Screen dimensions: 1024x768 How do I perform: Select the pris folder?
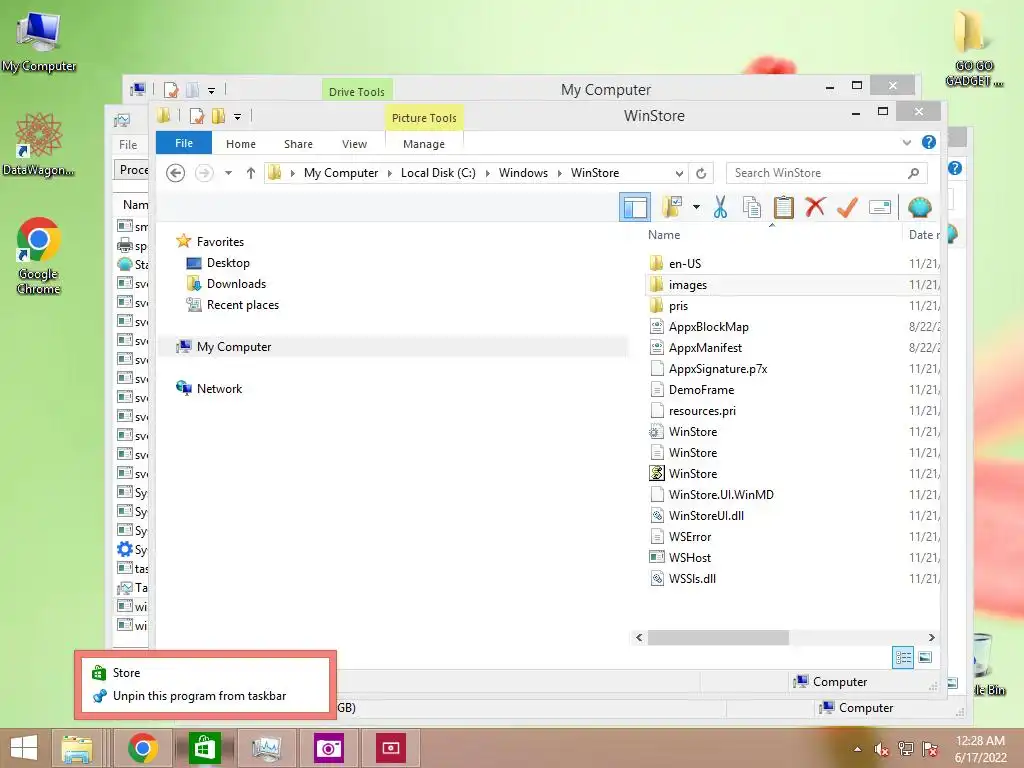click(678, 306)
